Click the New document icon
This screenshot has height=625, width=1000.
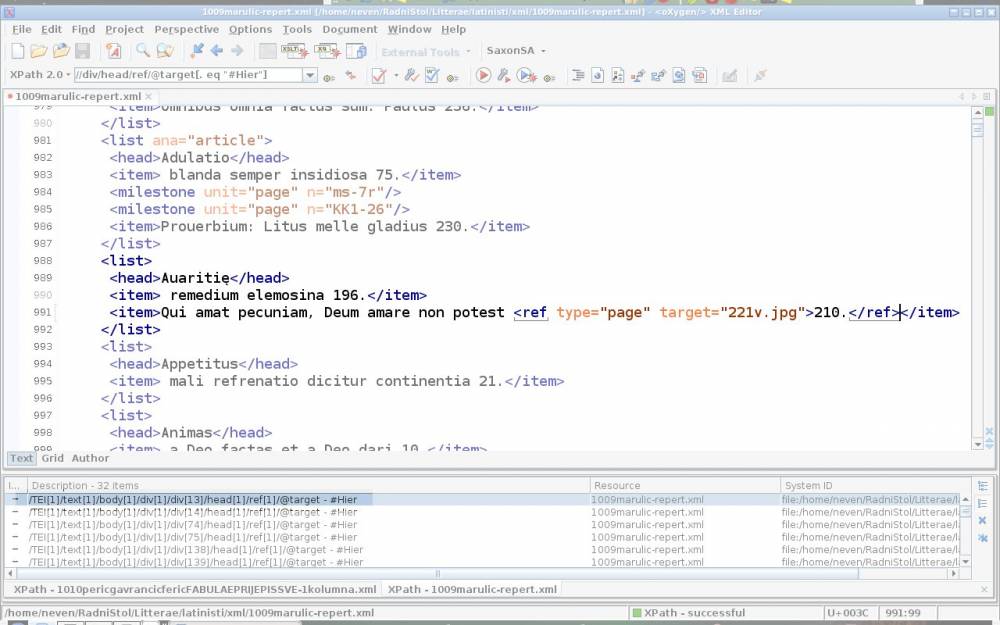19,51
